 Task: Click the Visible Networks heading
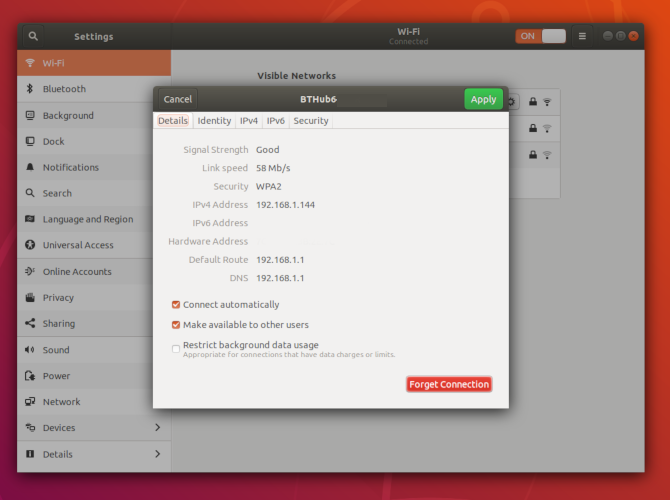pos(297,76)
